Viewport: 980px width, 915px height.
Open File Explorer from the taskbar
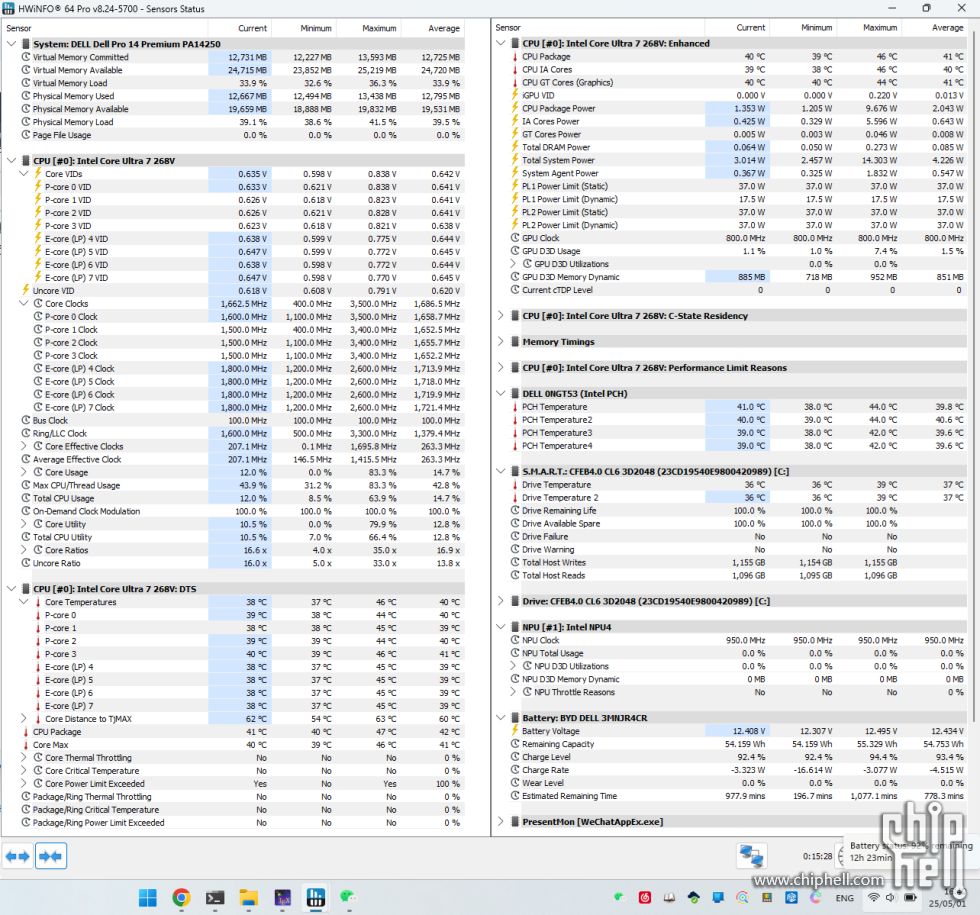tap(249, 898)
